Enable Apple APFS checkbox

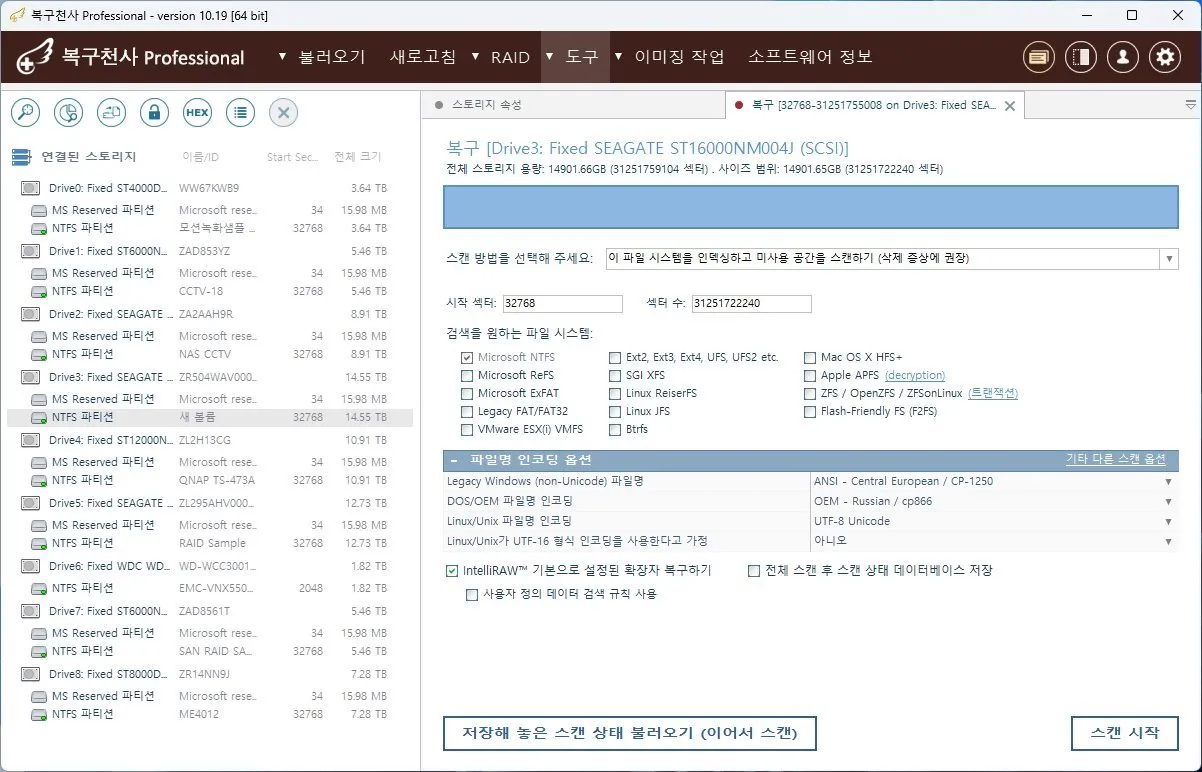810,375
